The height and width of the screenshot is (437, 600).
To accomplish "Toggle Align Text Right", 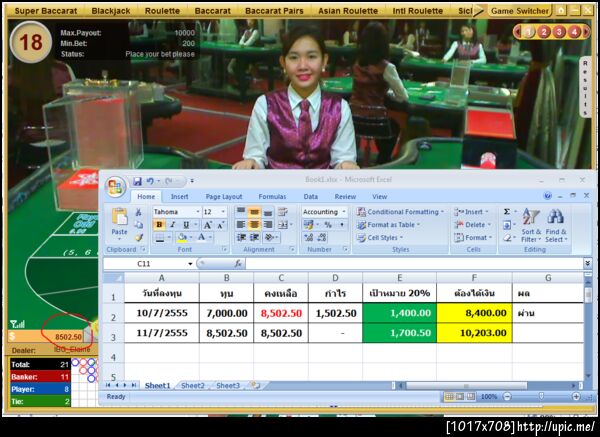I will point(268,225).
